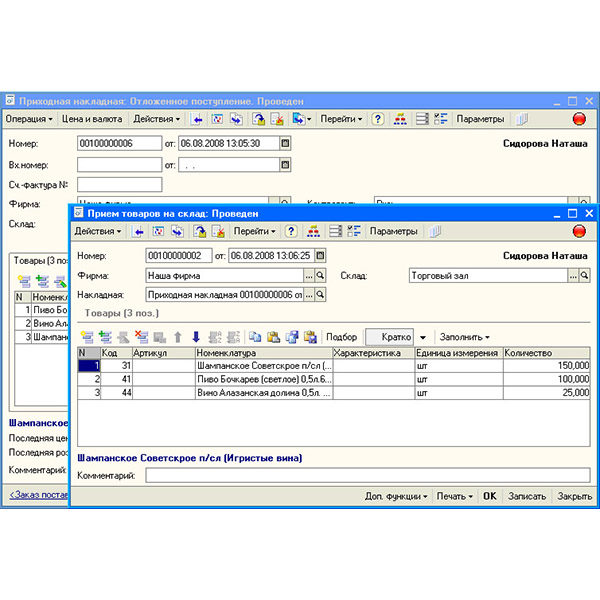Click the post document icon in Приходная накладная toolbar
Image resolution: width=600 pixels, height=600 pixels.
(259, 119)
